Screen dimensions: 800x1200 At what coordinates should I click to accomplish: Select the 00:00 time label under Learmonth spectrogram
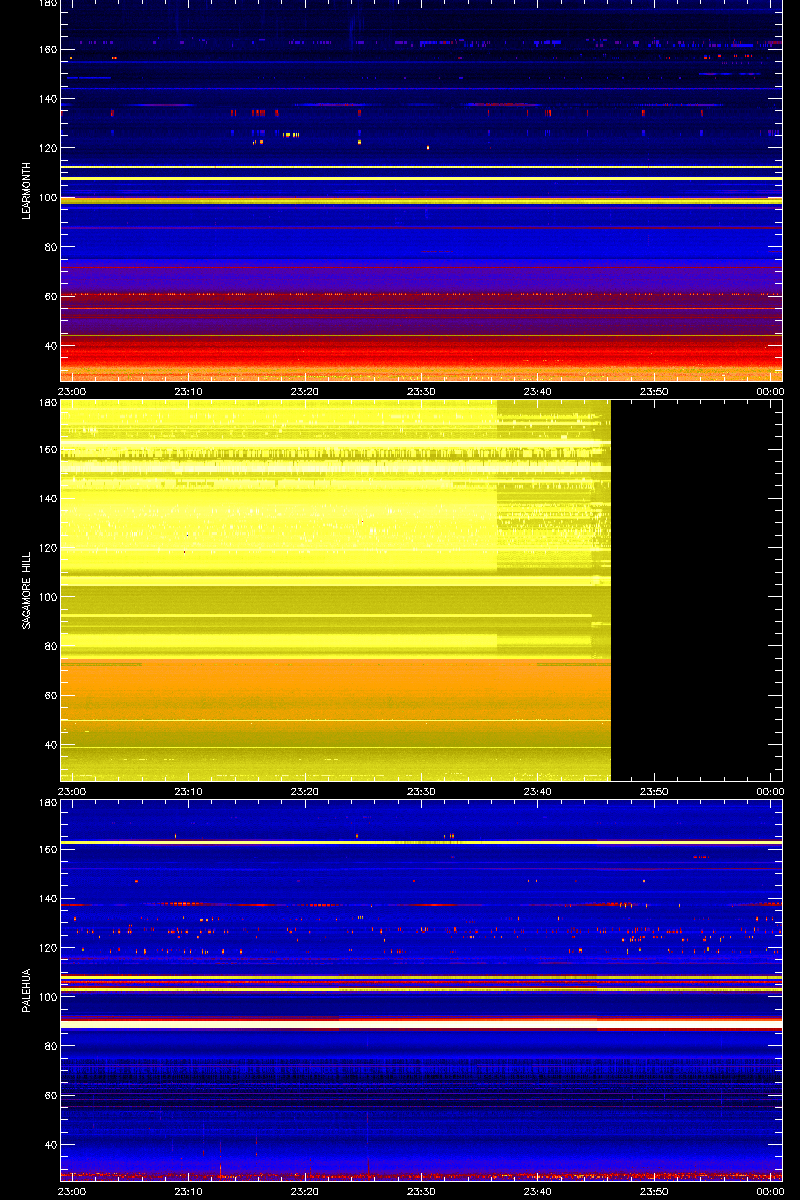click(770, 392)
